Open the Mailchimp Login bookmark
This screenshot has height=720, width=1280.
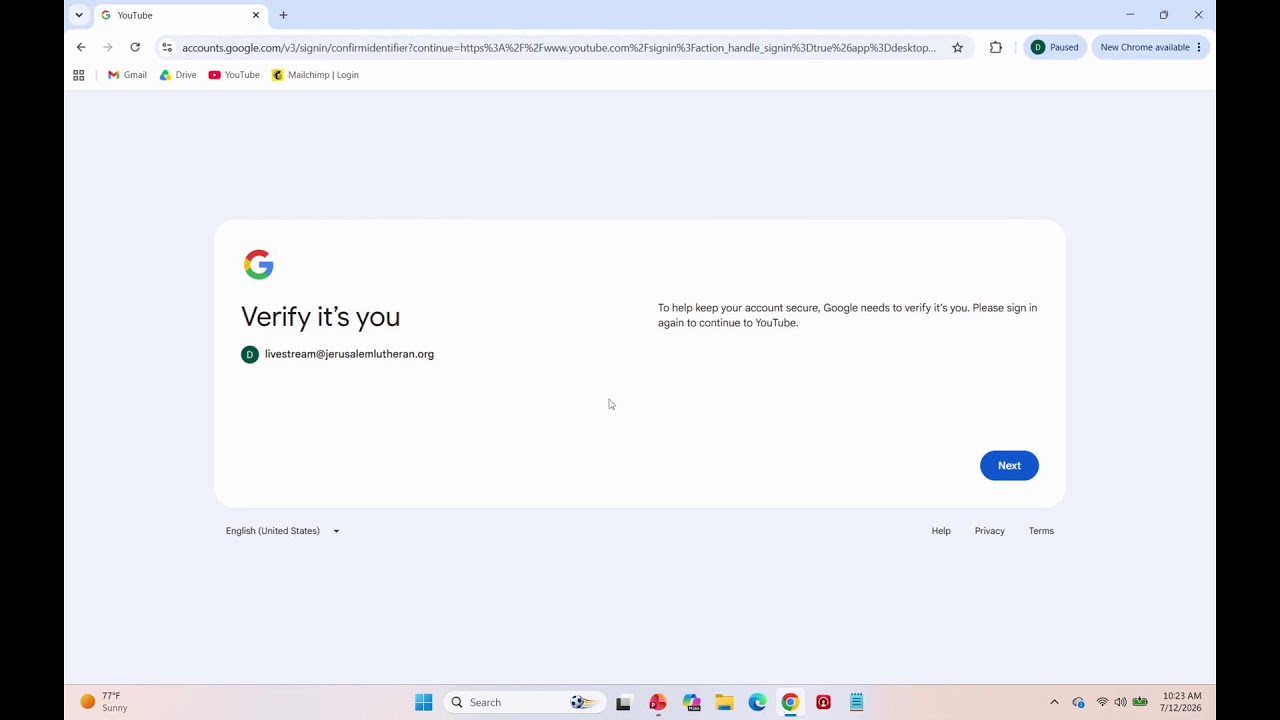point(315,75)
